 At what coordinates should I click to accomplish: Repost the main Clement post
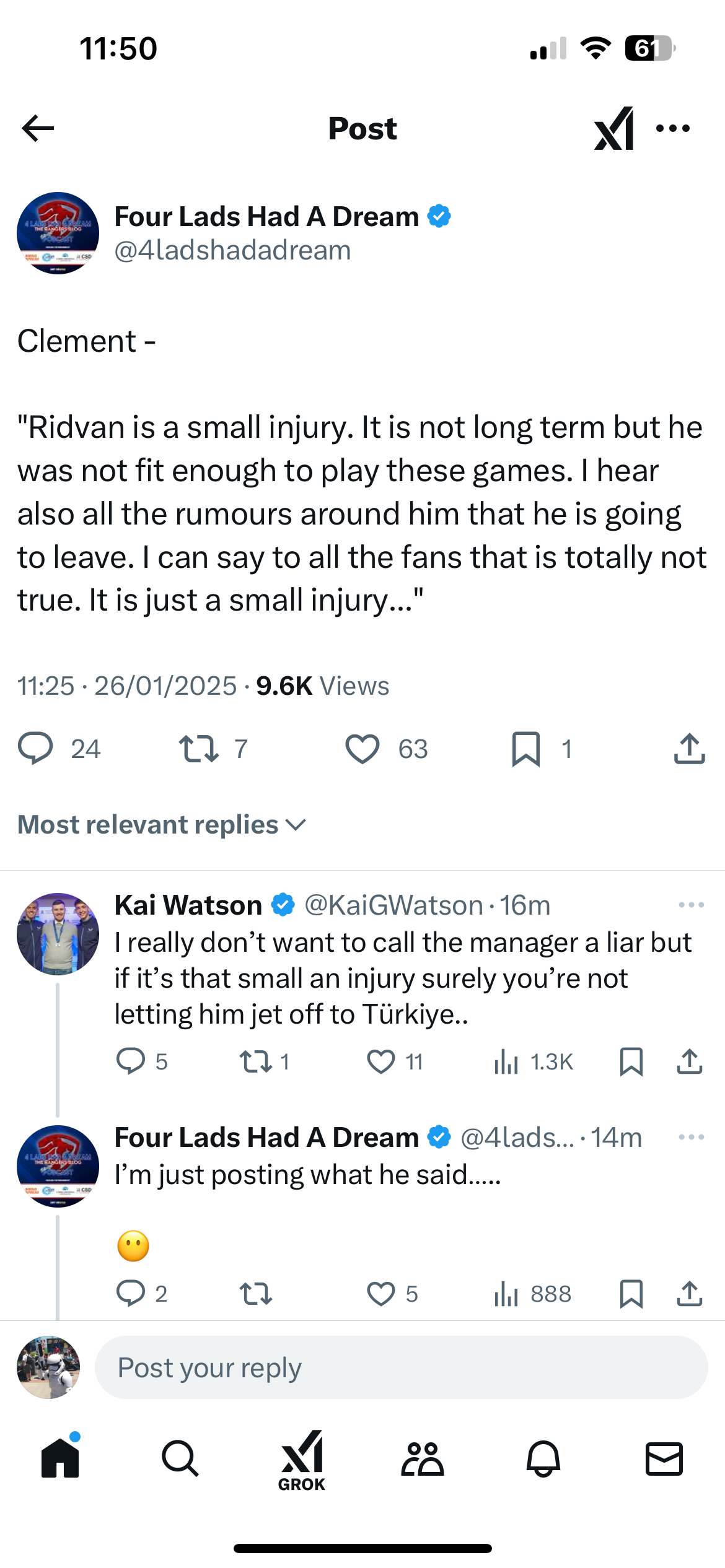click(x=198, y=749)
